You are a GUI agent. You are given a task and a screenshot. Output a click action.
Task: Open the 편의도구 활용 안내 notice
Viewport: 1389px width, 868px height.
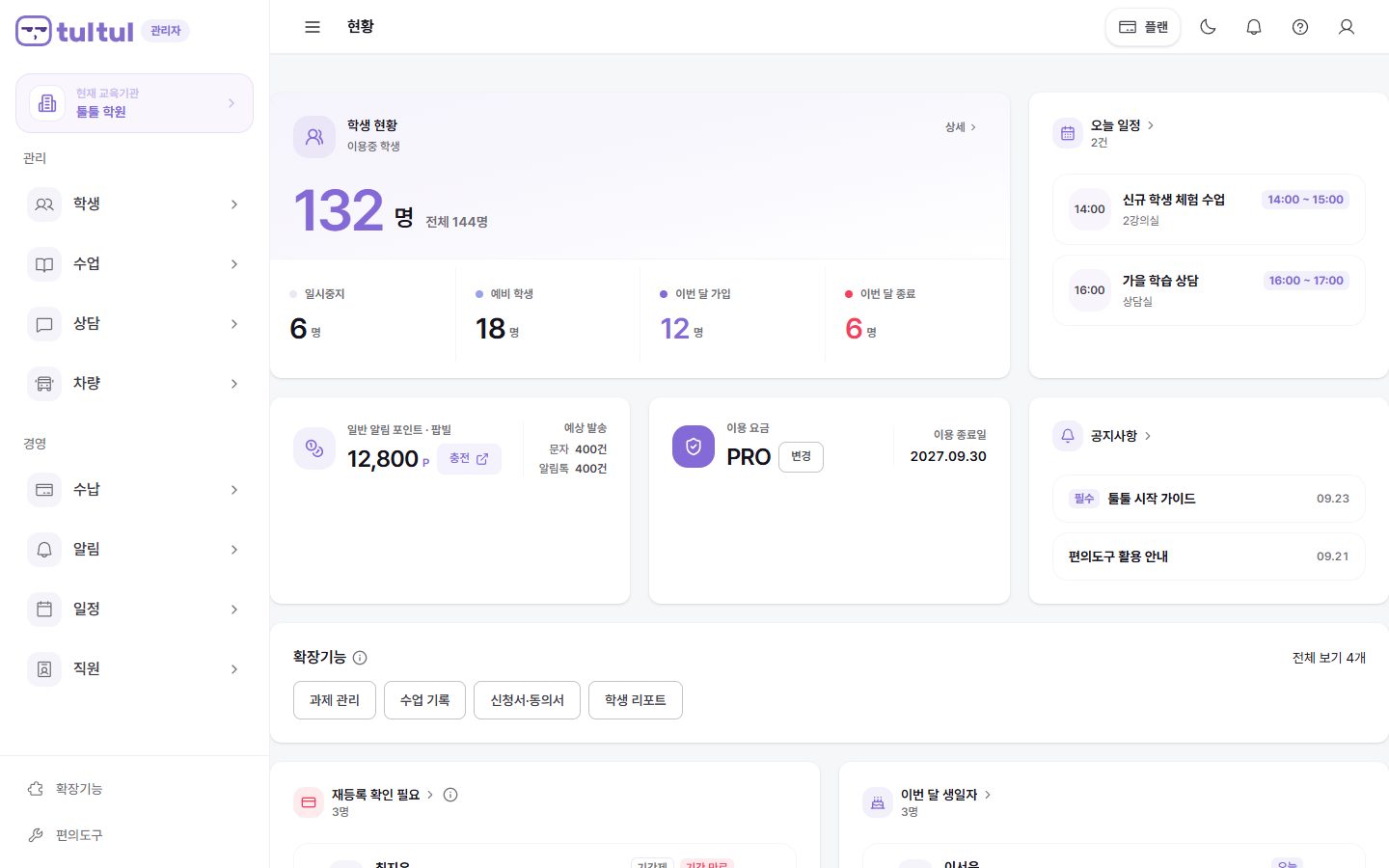pyautogui.click(x=1209, y=556)
